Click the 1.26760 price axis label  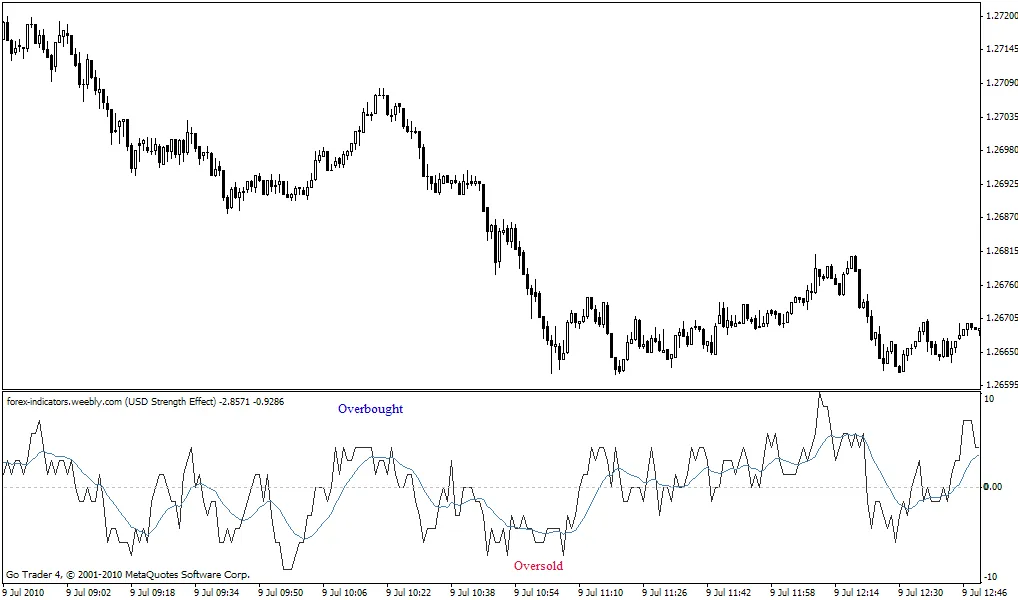(x=1001, y=284)
